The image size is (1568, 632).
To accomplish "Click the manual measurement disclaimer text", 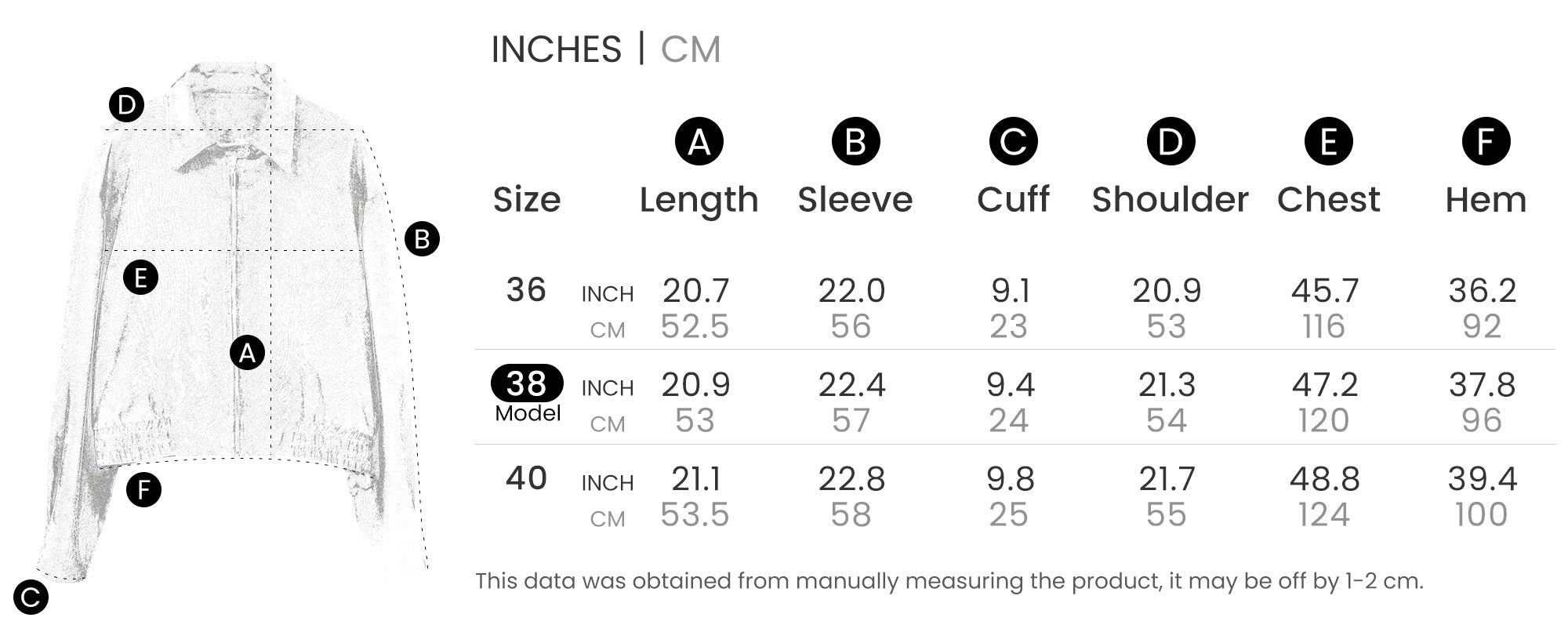I will (949, 581).
